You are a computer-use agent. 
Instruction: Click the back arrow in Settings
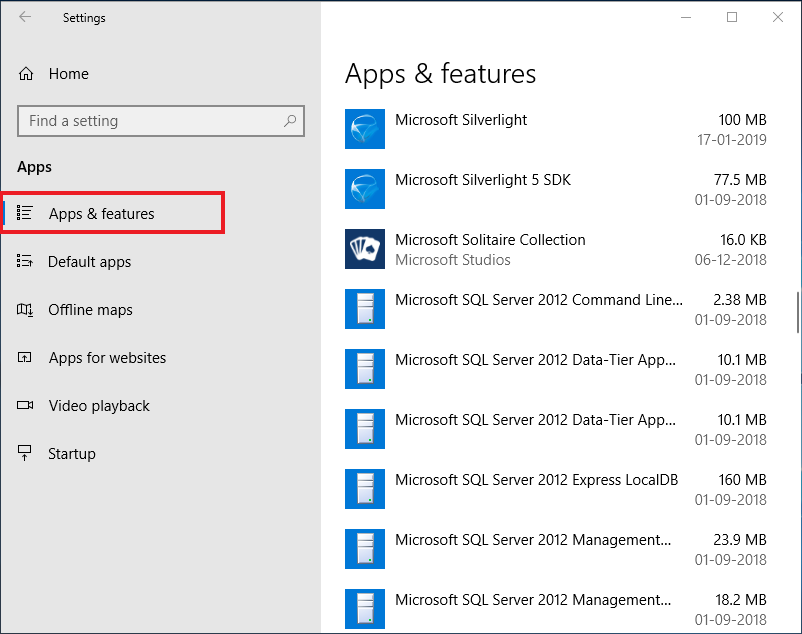coord(25,17)
